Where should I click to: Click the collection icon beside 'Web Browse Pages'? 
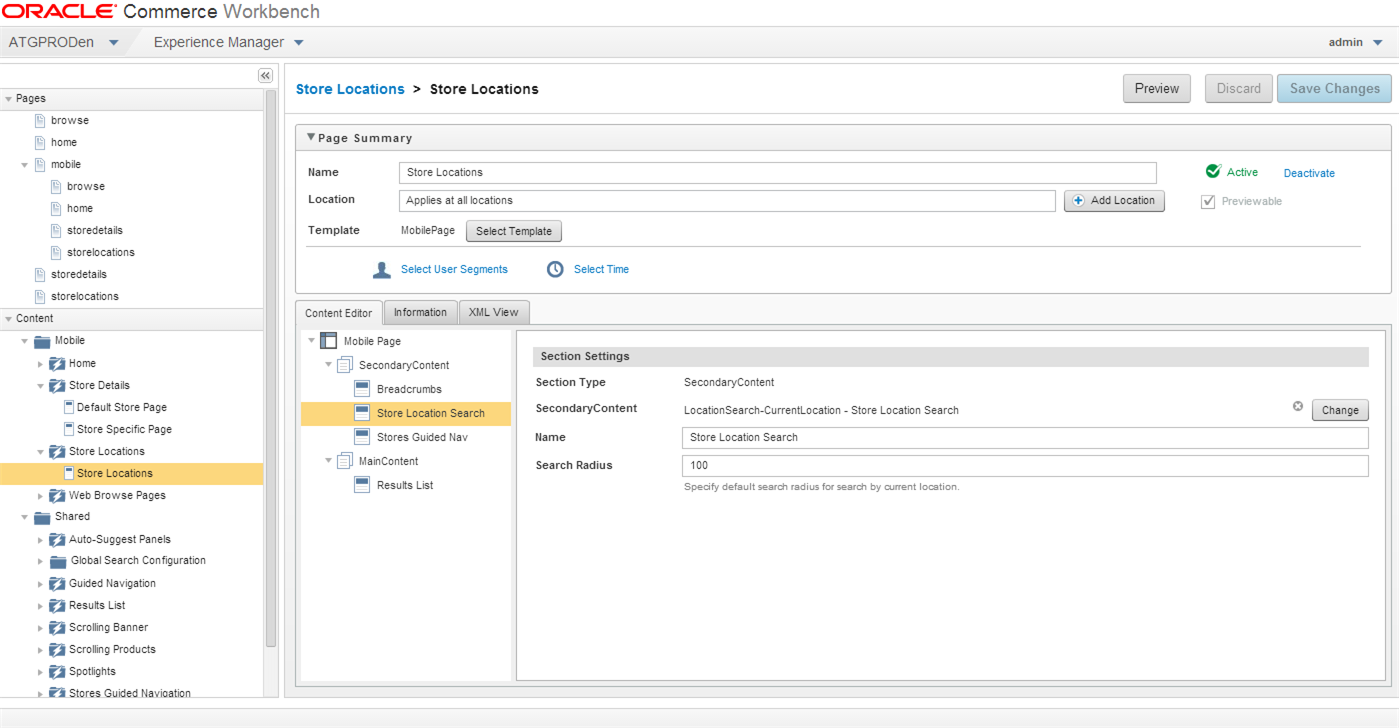tap(57, 495)
